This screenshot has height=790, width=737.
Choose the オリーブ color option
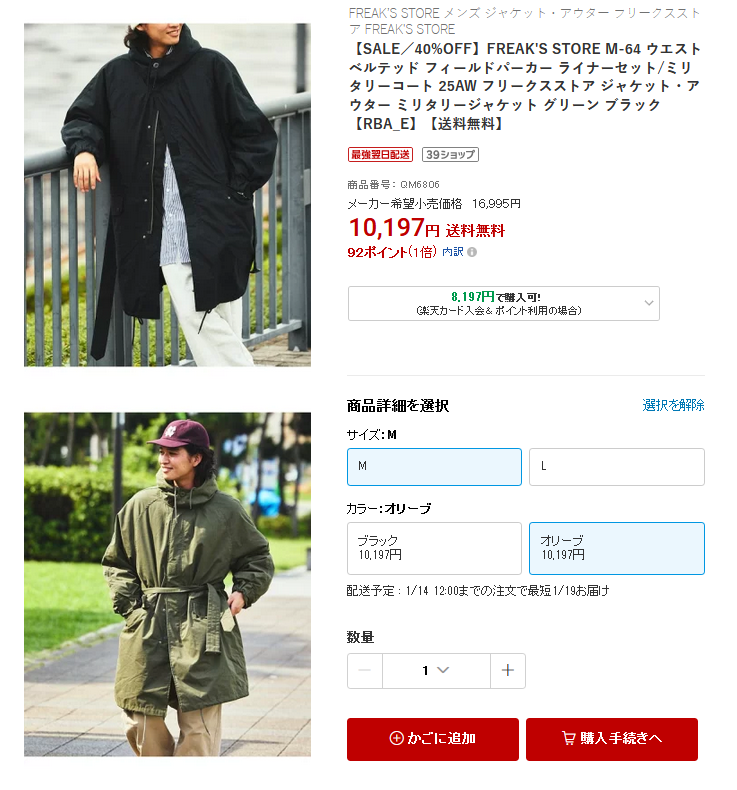617,548
